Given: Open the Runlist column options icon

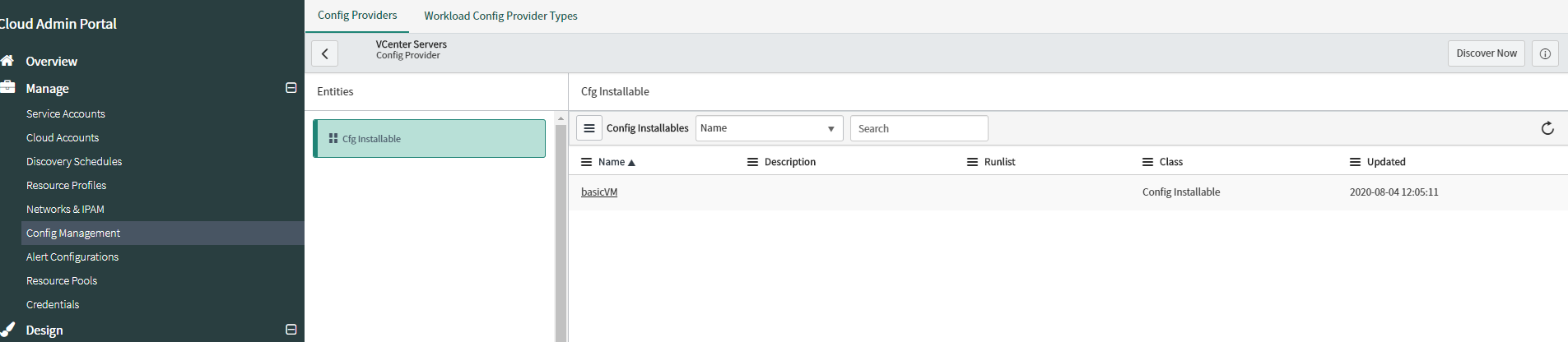Looking at the screenshot, I should click(x=972, y=162).
